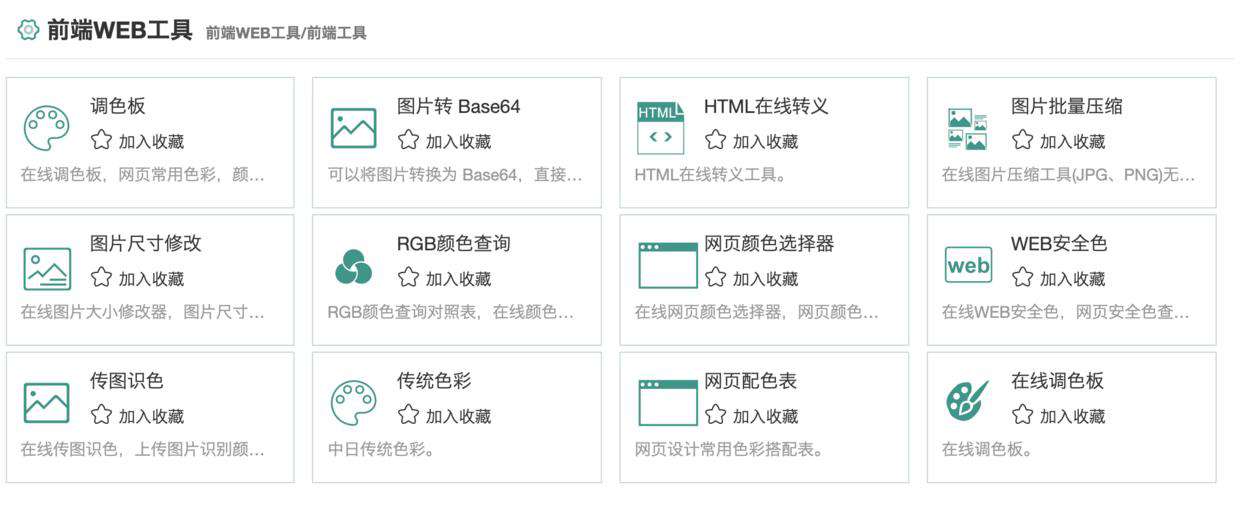Image resolution: width=1240 pixels, height=510 pixels.
Task: Star 调色板 via its 加入收藏 icon
Action: 101,140
